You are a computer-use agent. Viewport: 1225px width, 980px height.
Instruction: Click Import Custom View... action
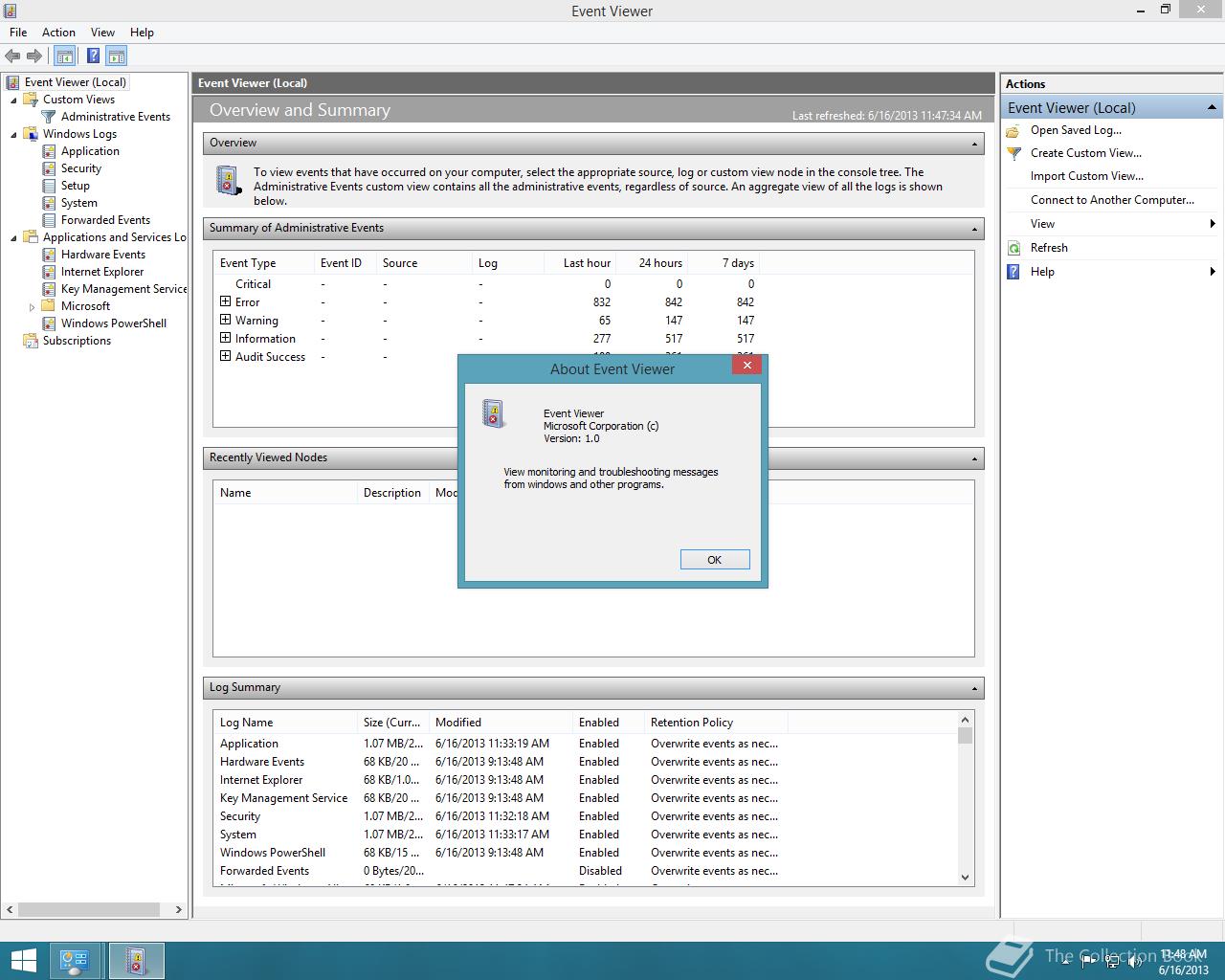(x=1087, y=176)
